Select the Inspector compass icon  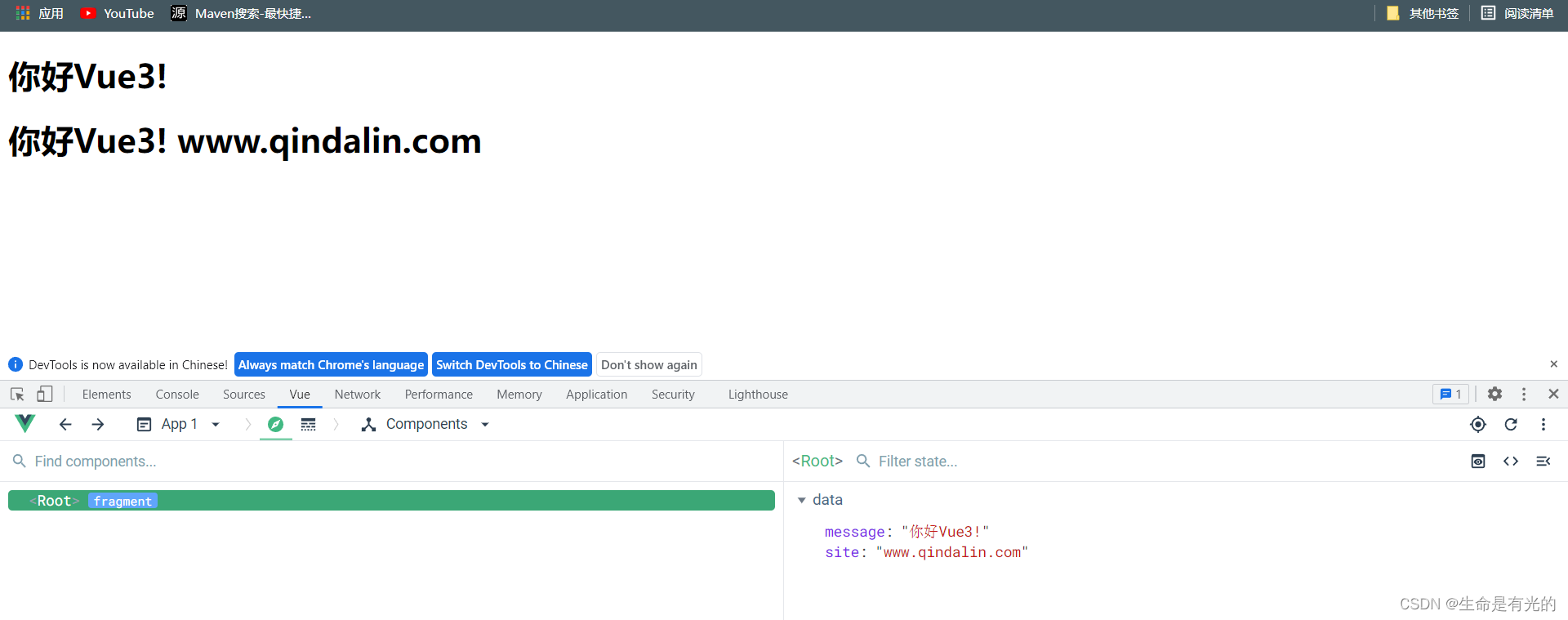pos(275,424)
